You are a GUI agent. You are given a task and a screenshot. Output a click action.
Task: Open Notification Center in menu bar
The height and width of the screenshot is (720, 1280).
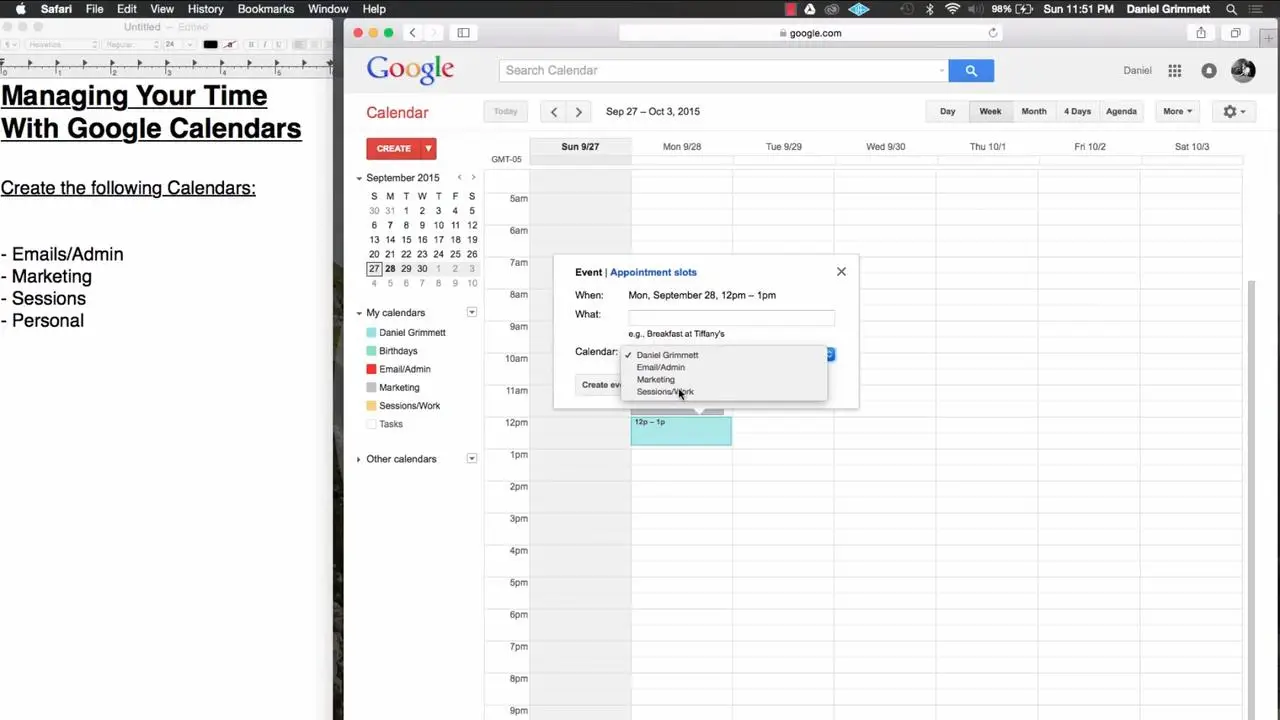click(x=1257, y=9)
